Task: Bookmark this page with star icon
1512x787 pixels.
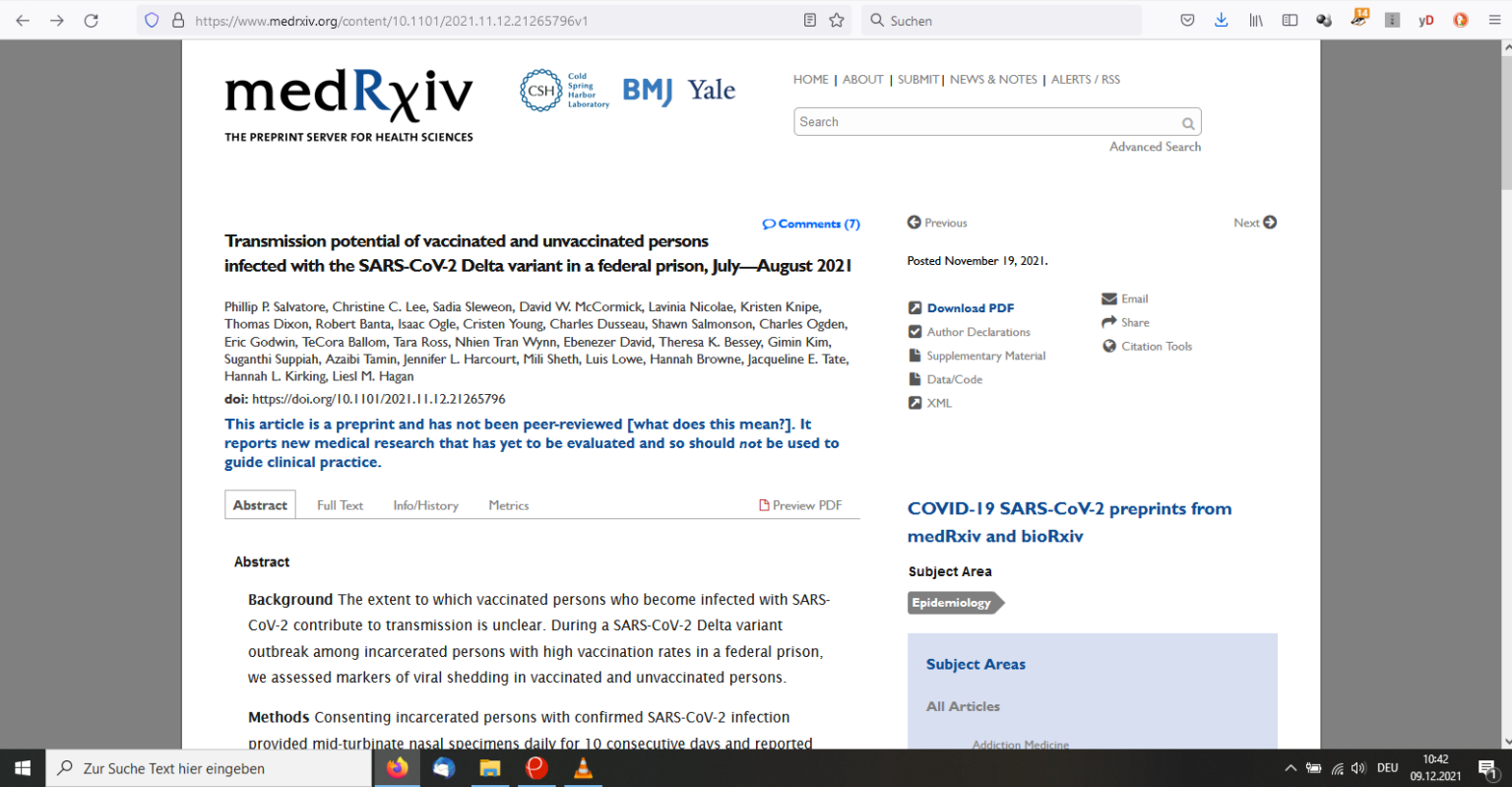Action: click(x=837, y=20)
